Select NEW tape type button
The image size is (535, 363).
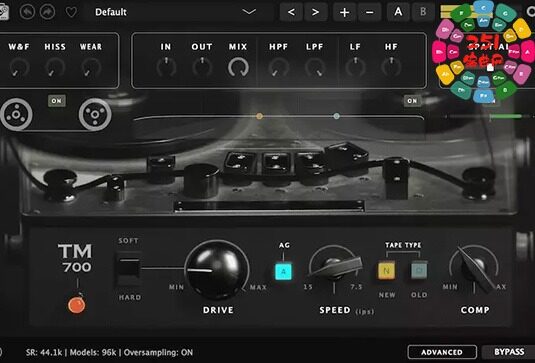[x=386, y=271]
